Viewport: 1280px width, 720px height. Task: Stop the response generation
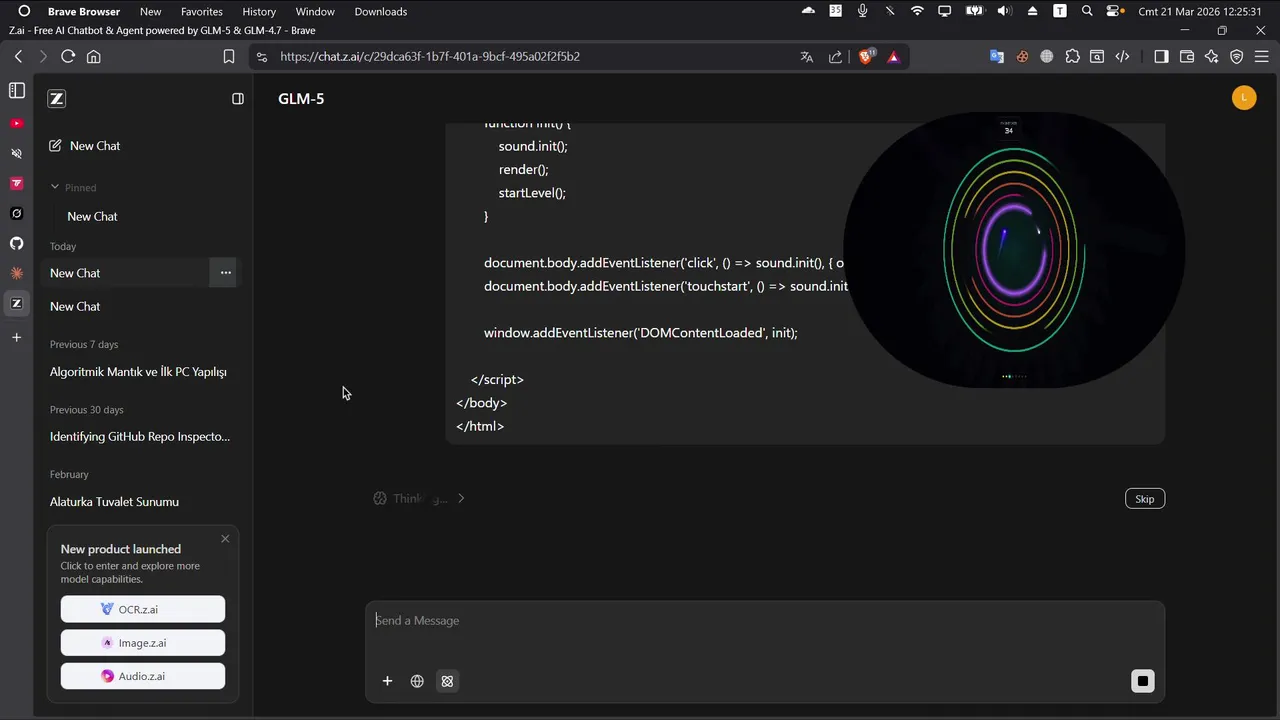coord(1143,682)
